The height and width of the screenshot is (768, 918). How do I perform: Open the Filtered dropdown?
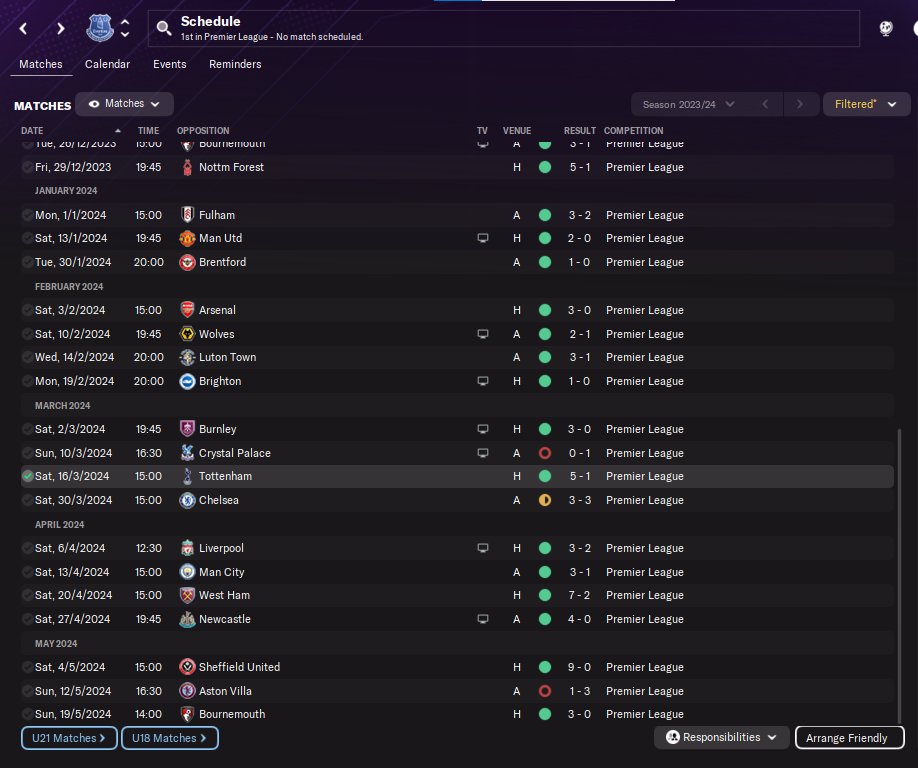[866, 104]
